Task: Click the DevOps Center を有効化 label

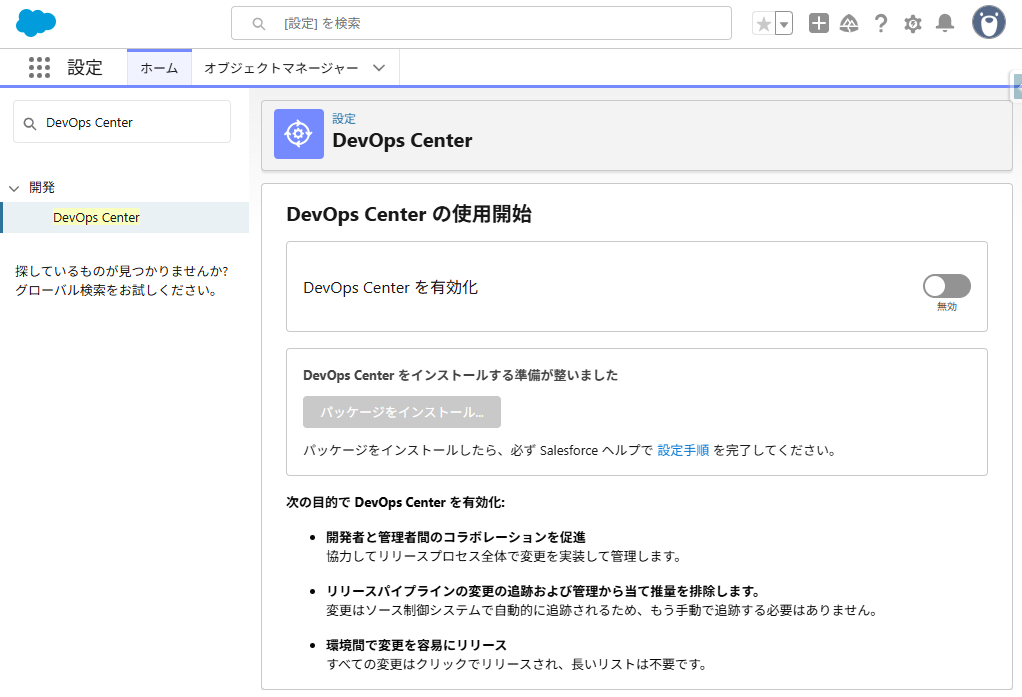Action: coord(390,288)
